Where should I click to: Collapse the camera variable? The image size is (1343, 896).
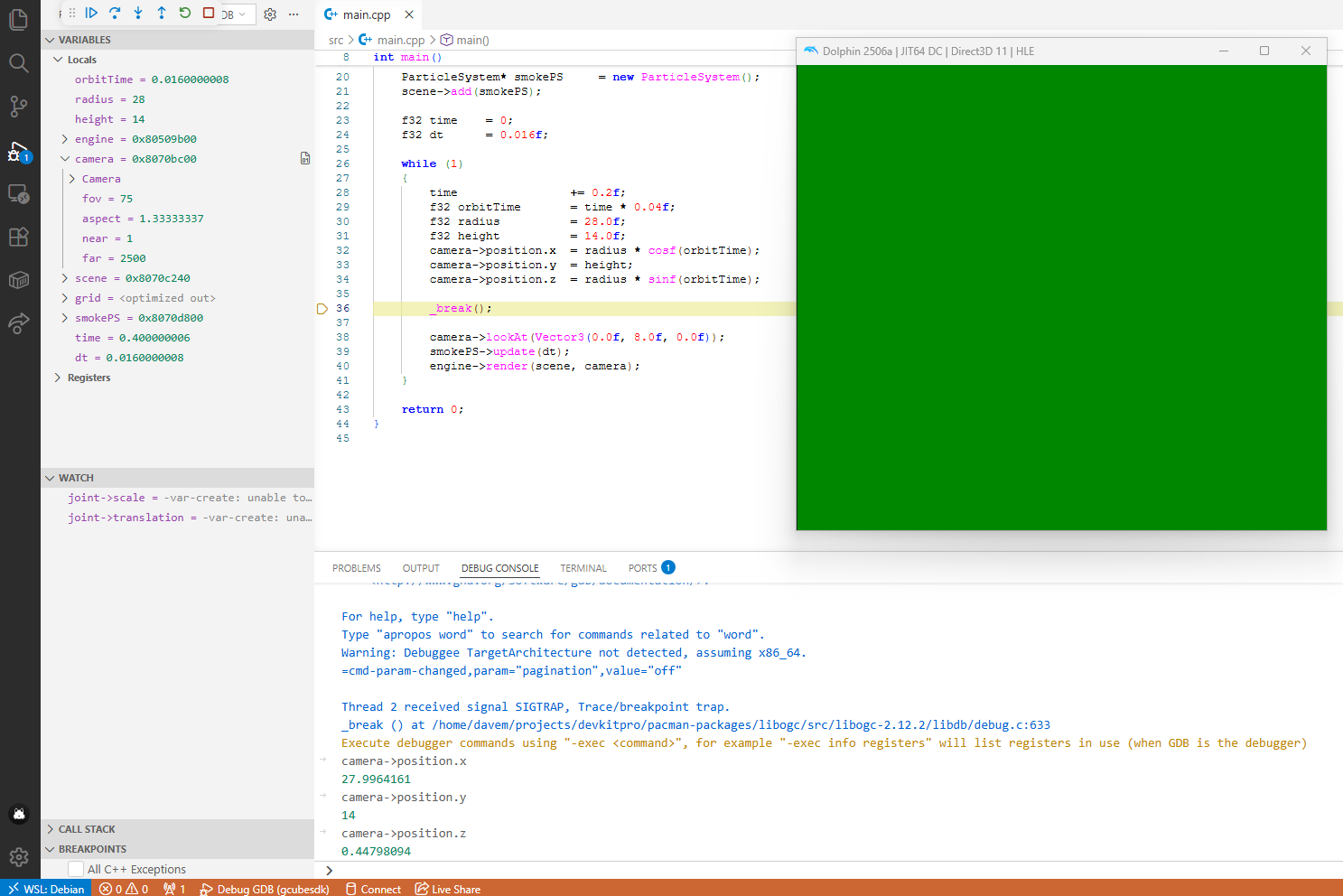tap(65, 159)
